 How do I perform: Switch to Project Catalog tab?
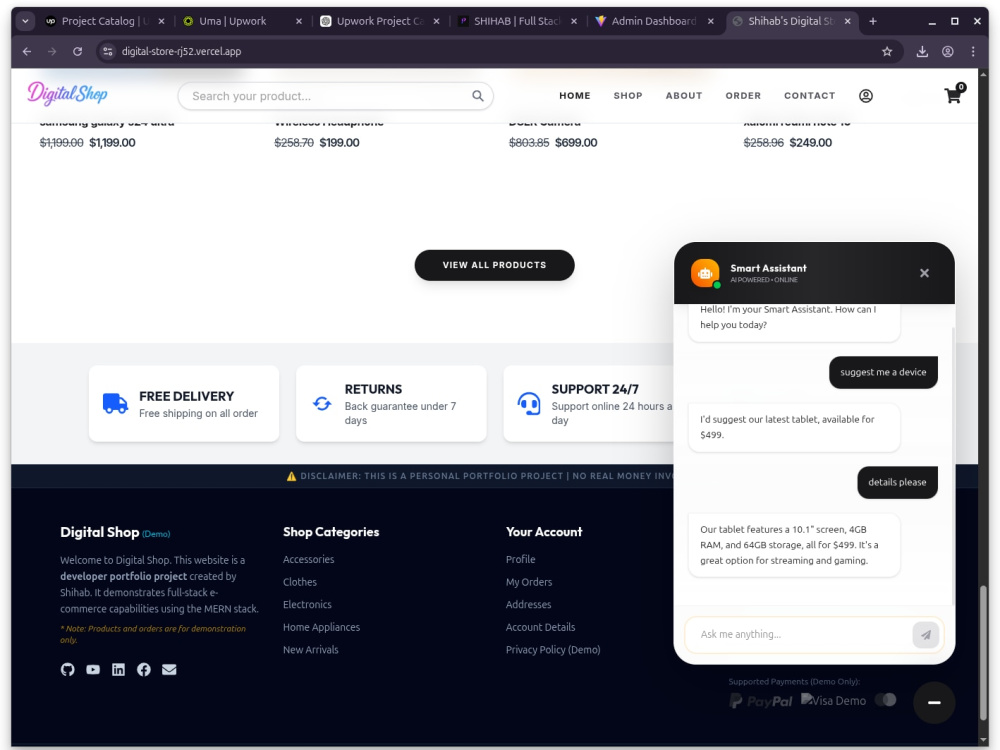click(105, 21)
